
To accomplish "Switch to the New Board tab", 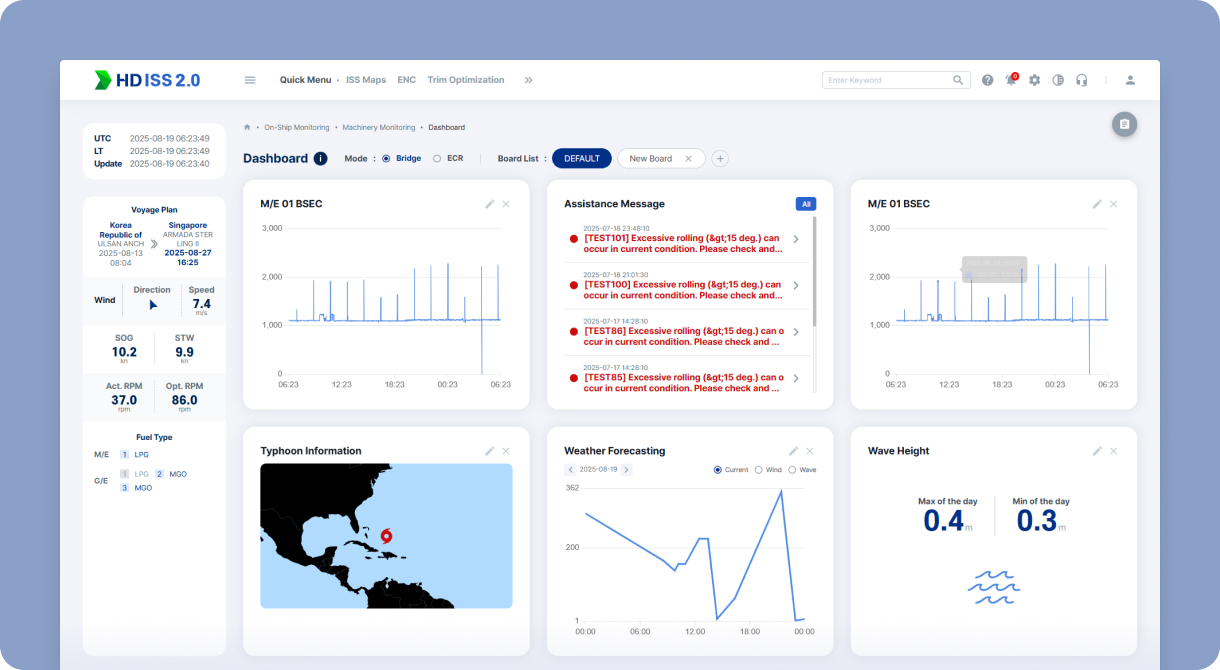I will pyautogui.click(x=650, y=158).
